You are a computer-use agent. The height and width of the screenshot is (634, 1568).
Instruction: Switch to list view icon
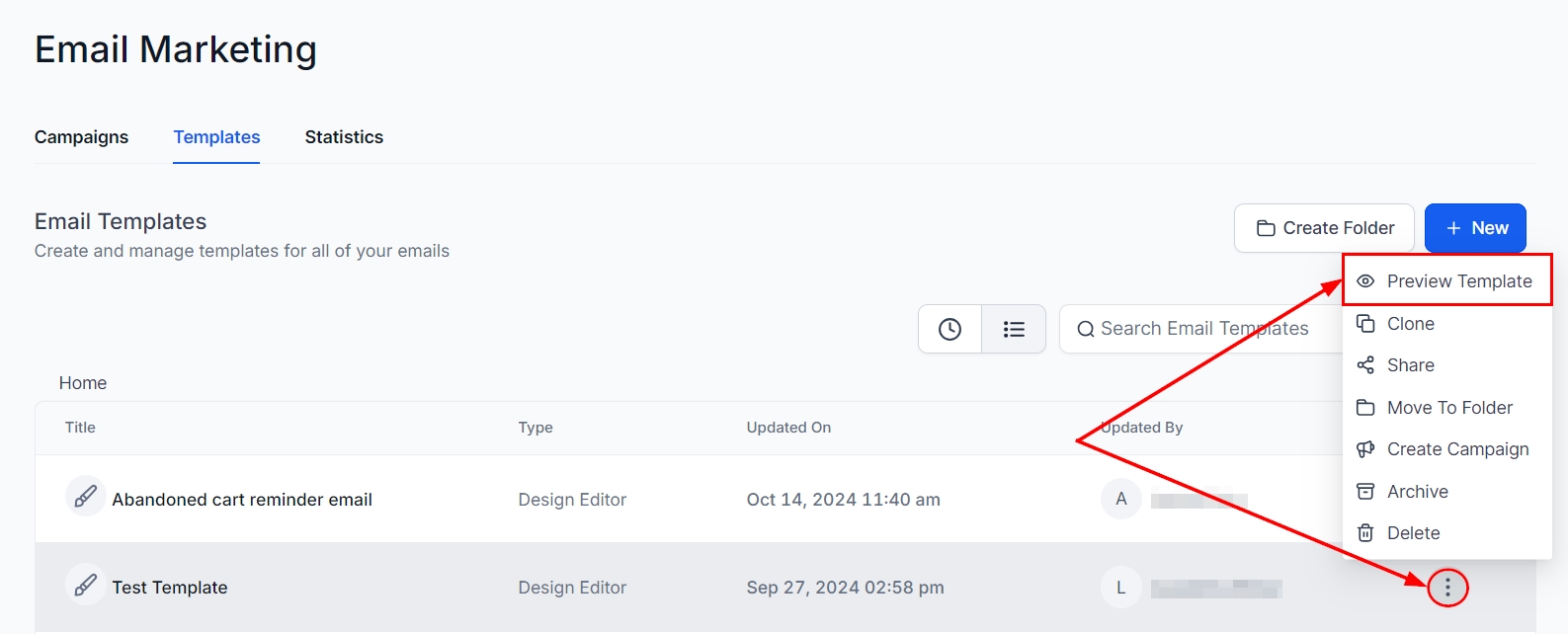pos(1014,329)
